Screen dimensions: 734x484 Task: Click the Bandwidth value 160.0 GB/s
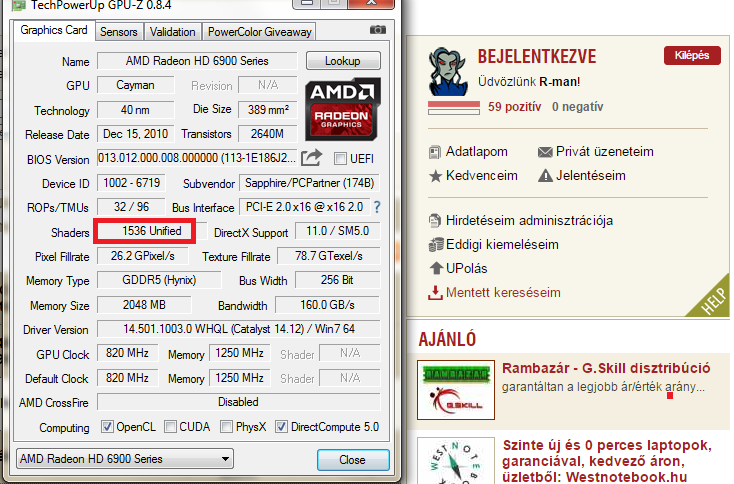click(327, 305)
